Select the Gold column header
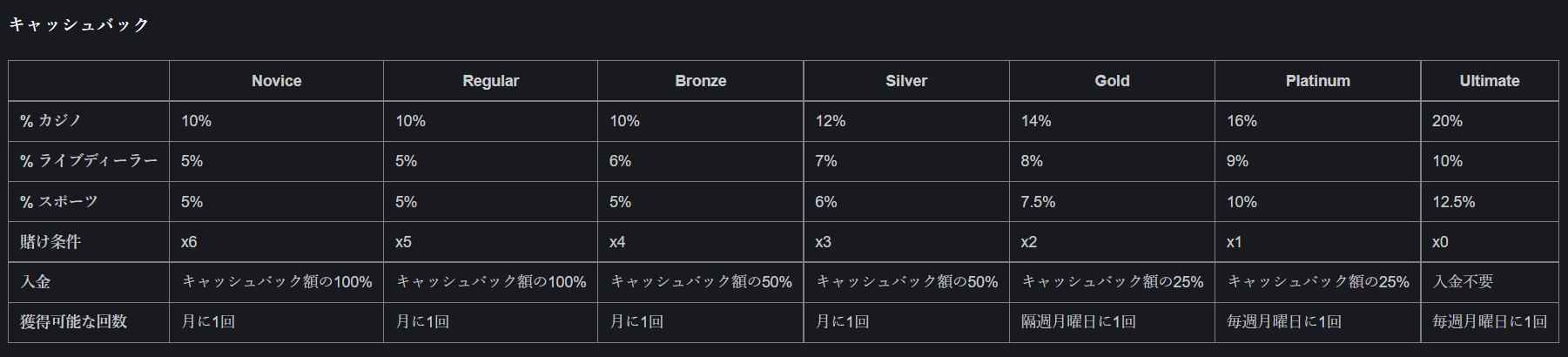This screenshot has height=357, width=1568. point(1112,81)
